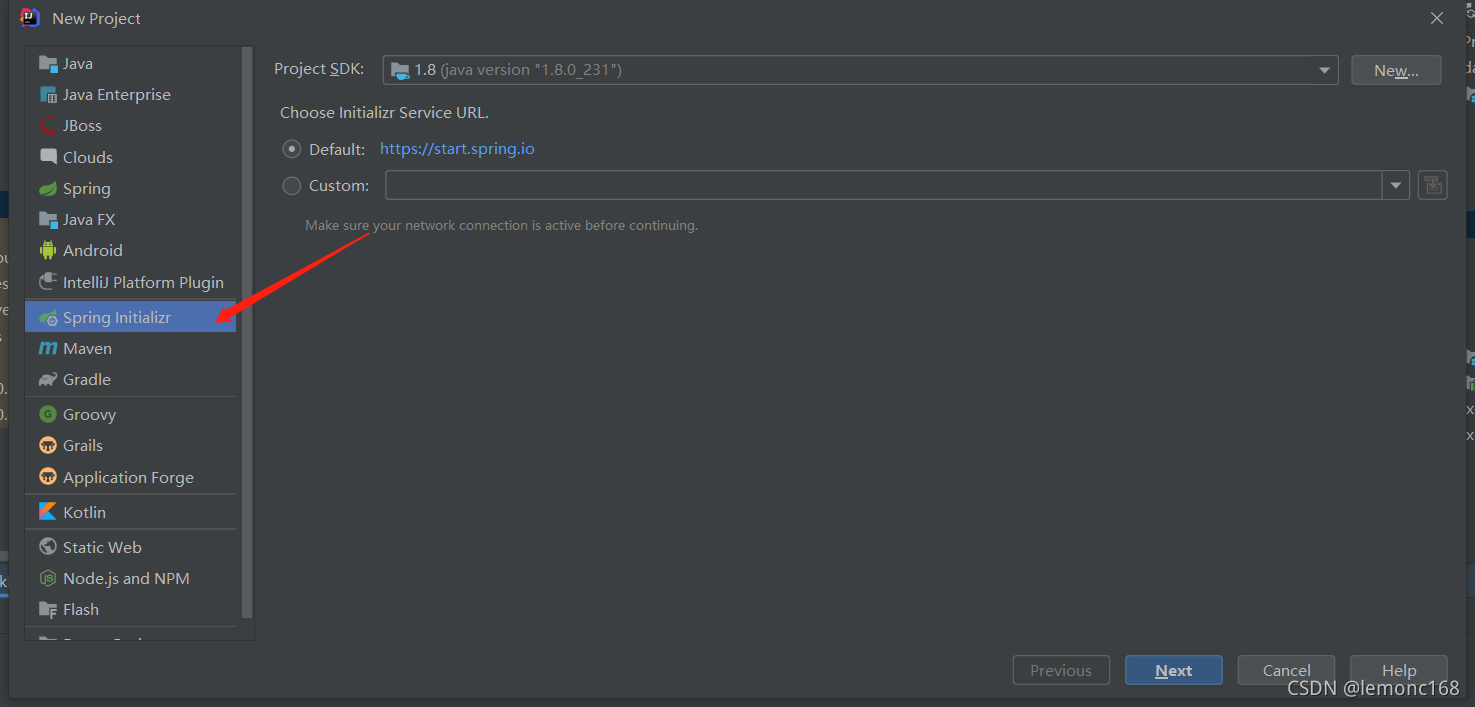Viewport: 1475px width, 707px height.
Task: Click the Java FX folder icon
Action: tap(48, 220)
